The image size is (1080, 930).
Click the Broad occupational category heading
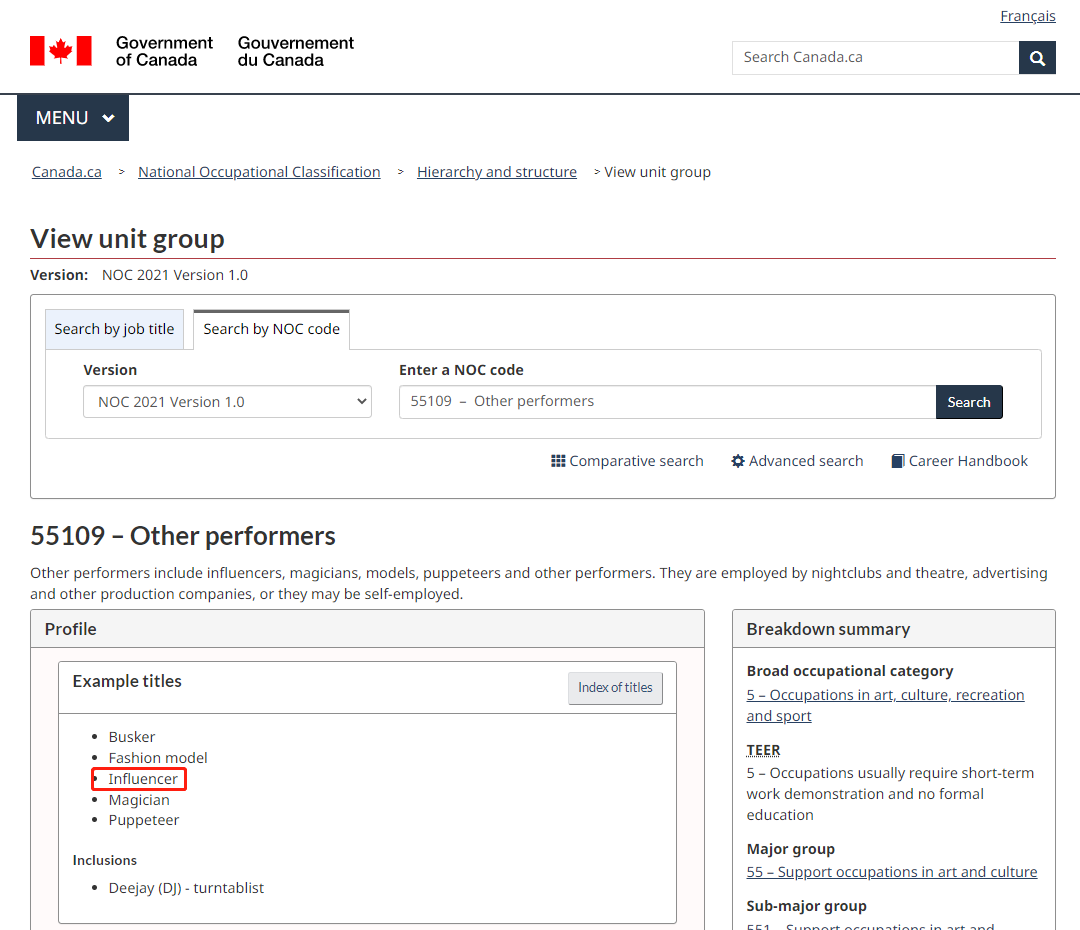(x=850, y=671)
